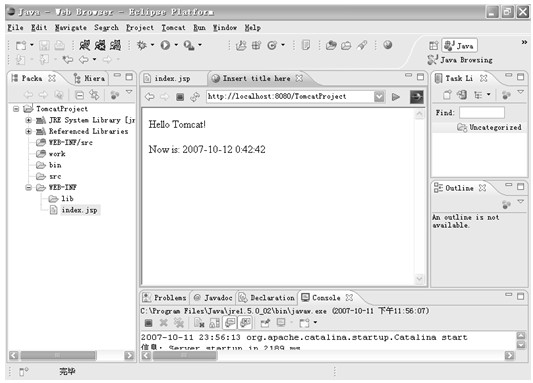Click Collapse All in Package Explorer

point(79,95)
